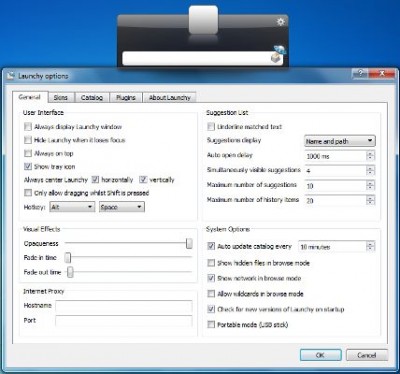Screen dimensions: 400x374
Task: Toggle vertically centering checkbox
Action: coord(143,180)
